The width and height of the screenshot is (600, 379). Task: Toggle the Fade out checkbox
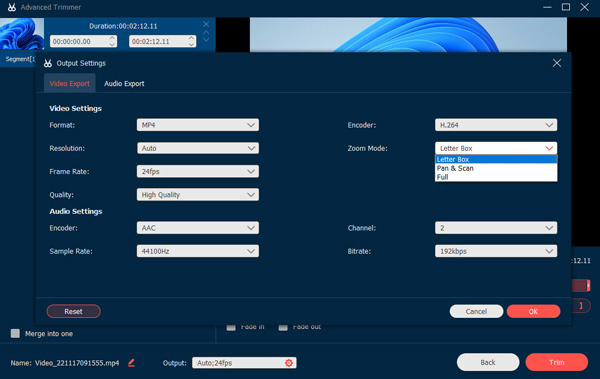pyautogui.click(x=283, y=327)
